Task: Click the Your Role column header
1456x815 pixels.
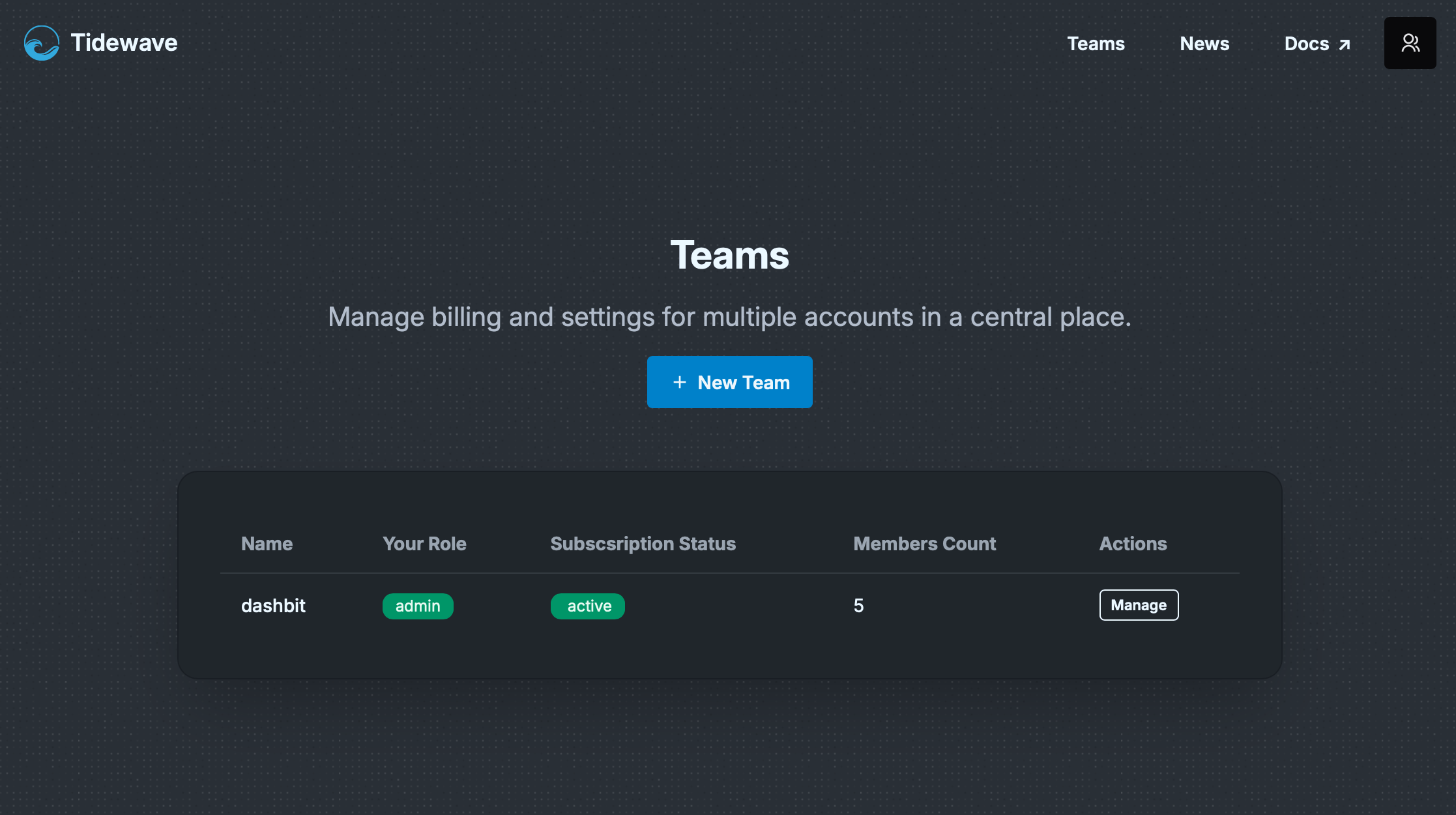Action: [x=424, y=544]
